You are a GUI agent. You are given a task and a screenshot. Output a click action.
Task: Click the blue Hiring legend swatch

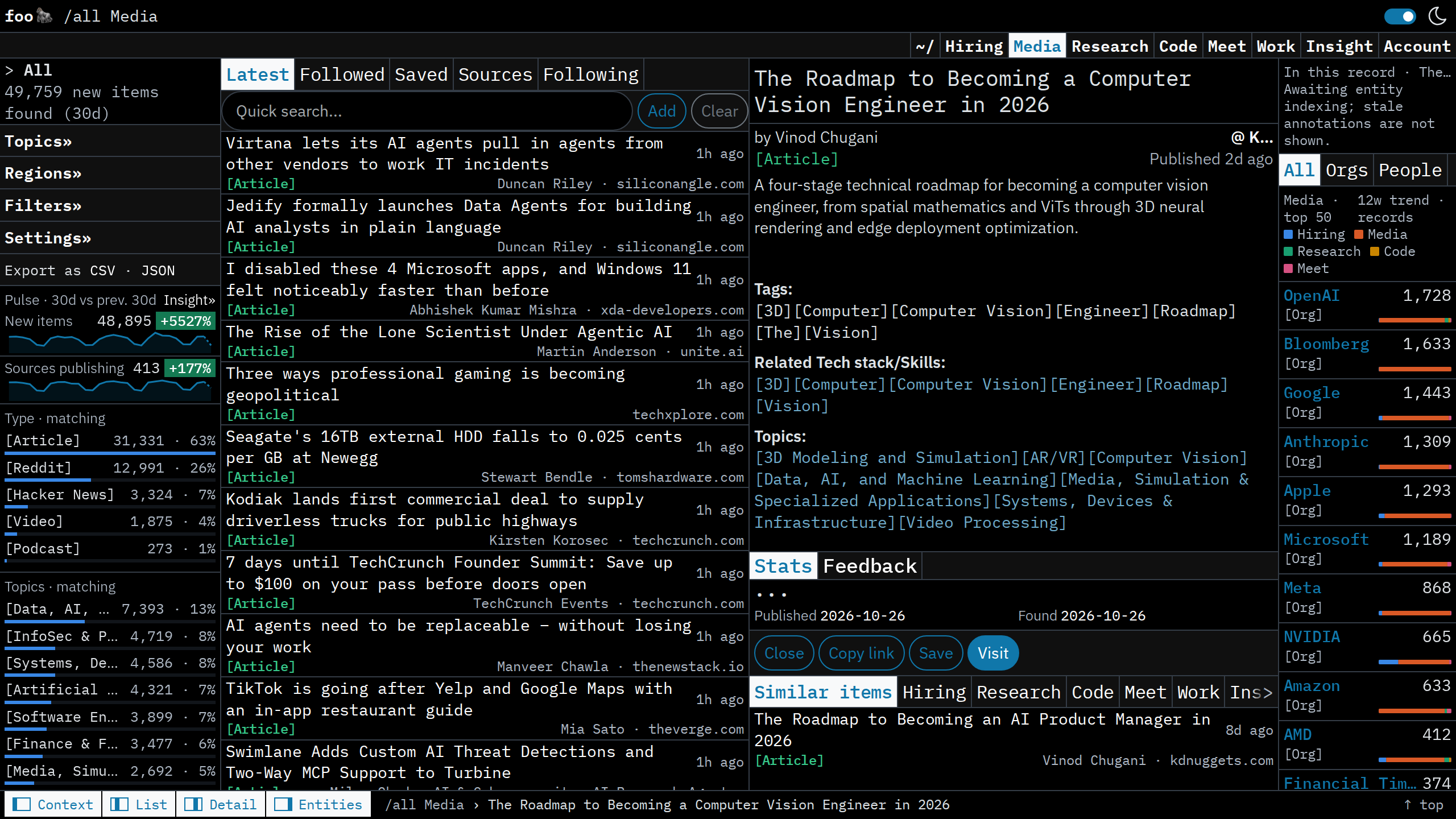point(1288,234)
